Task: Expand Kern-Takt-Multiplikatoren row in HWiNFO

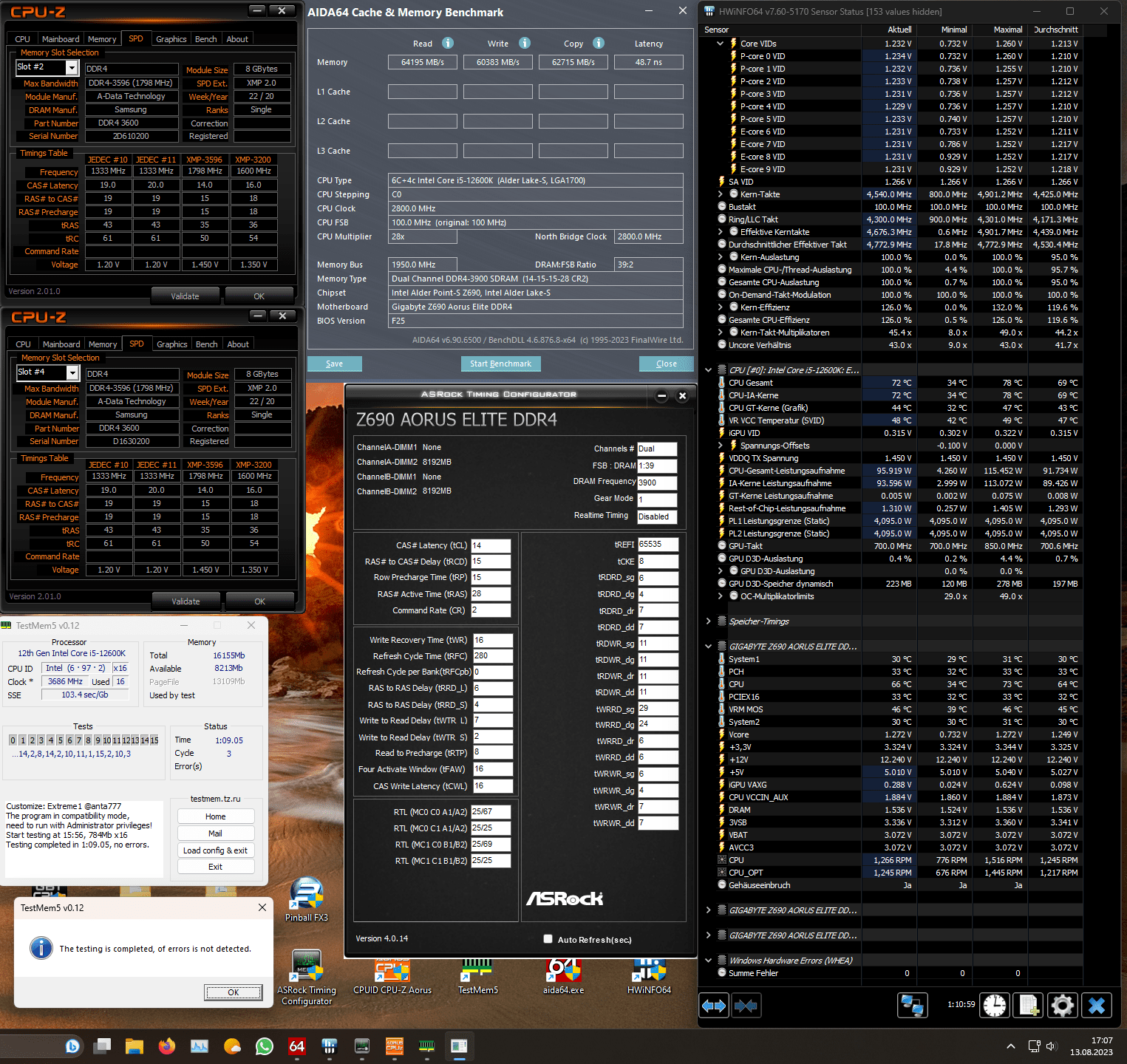Action: pos(720,332)
